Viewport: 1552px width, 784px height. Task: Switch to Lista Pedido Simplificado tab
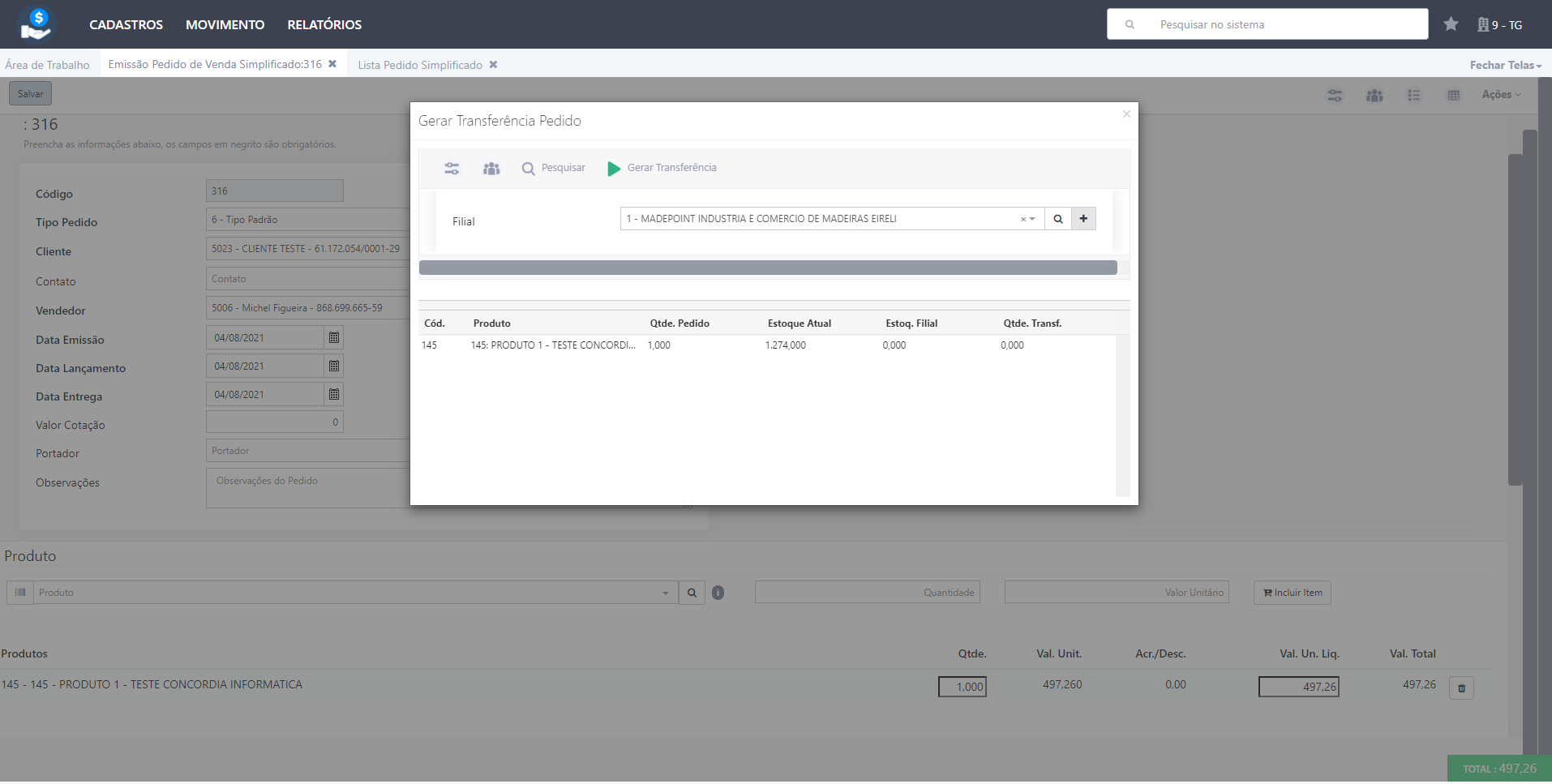tap(420, 65)
